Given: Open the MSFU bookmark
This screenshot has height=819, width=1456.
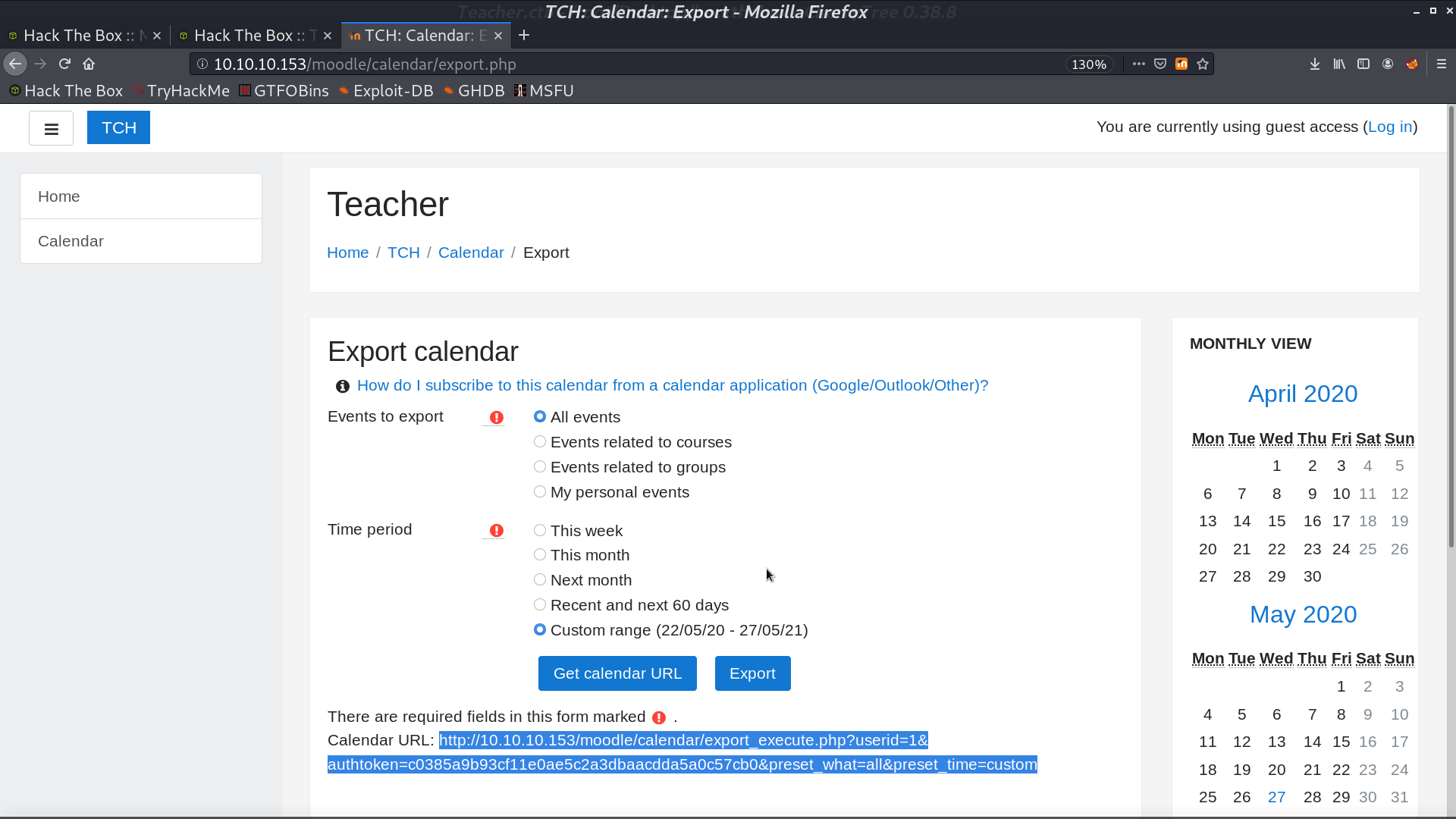Looking at the screenshot, I should pos(544,91).
